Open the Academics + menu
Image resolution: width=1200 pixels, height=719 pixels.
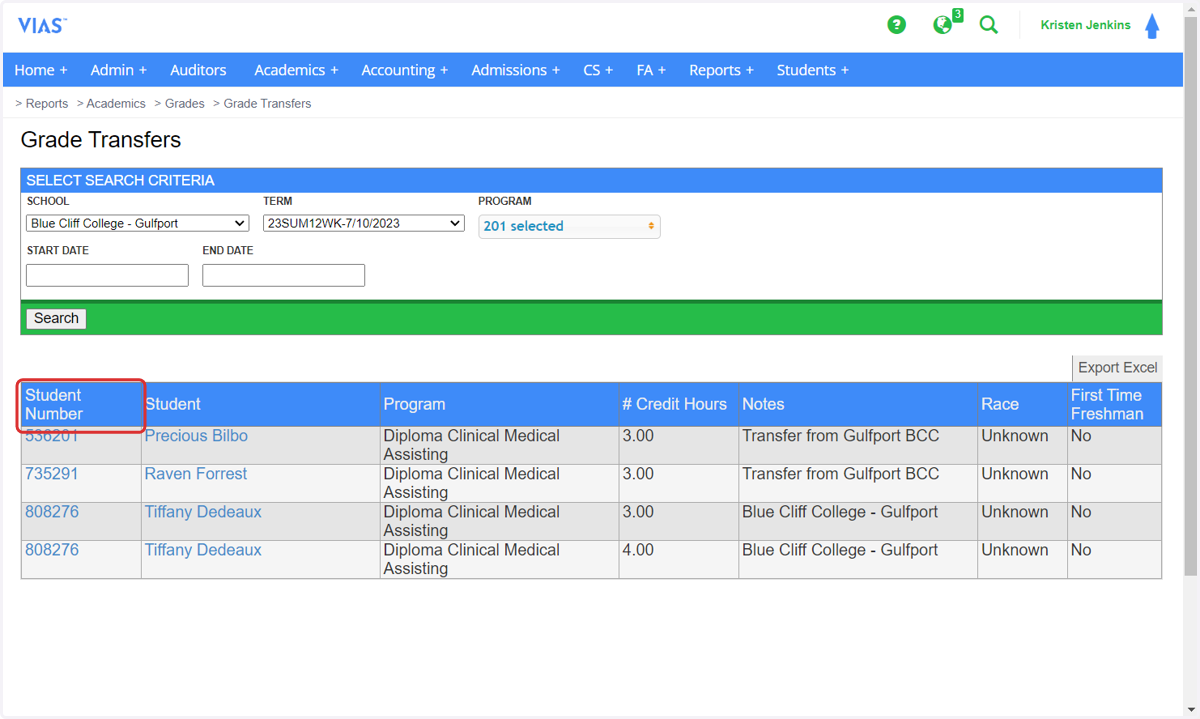tap(296, 70)
